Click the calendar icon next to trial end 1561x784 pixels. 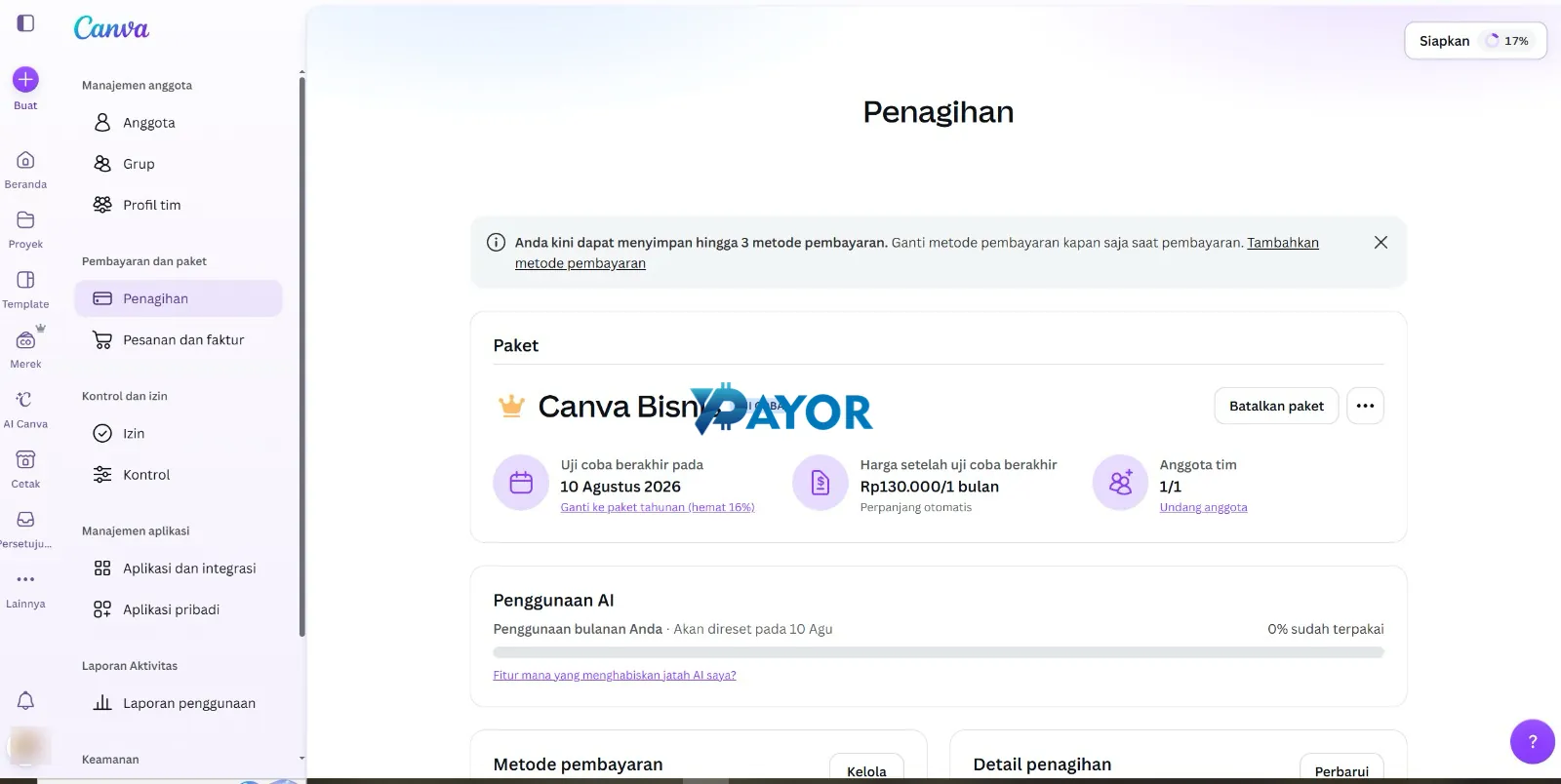521,483
